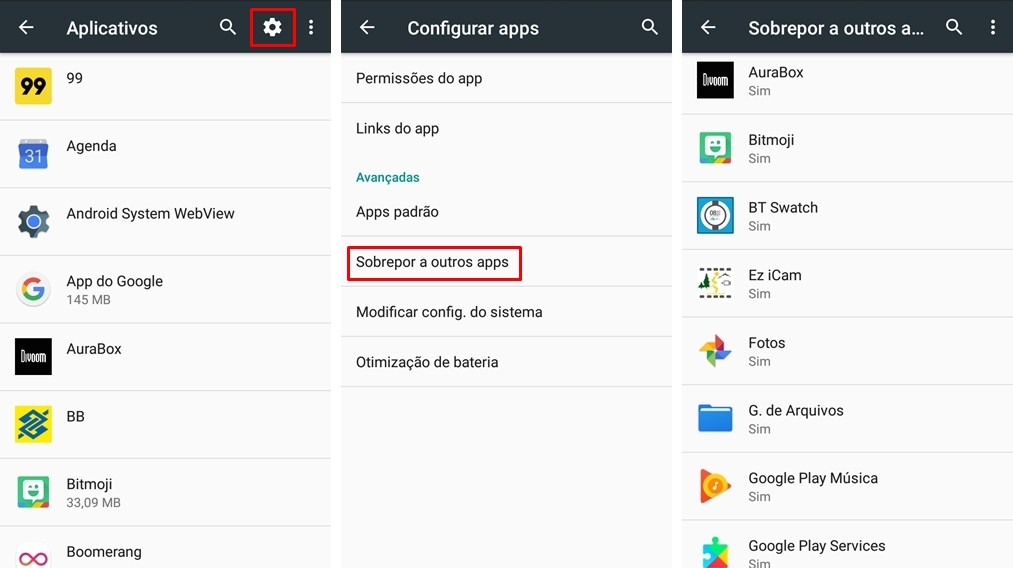The height and width of the screenshot is (568, 1013).
Task: Tap the Aplicativos screen title
Action: (112, 28)
